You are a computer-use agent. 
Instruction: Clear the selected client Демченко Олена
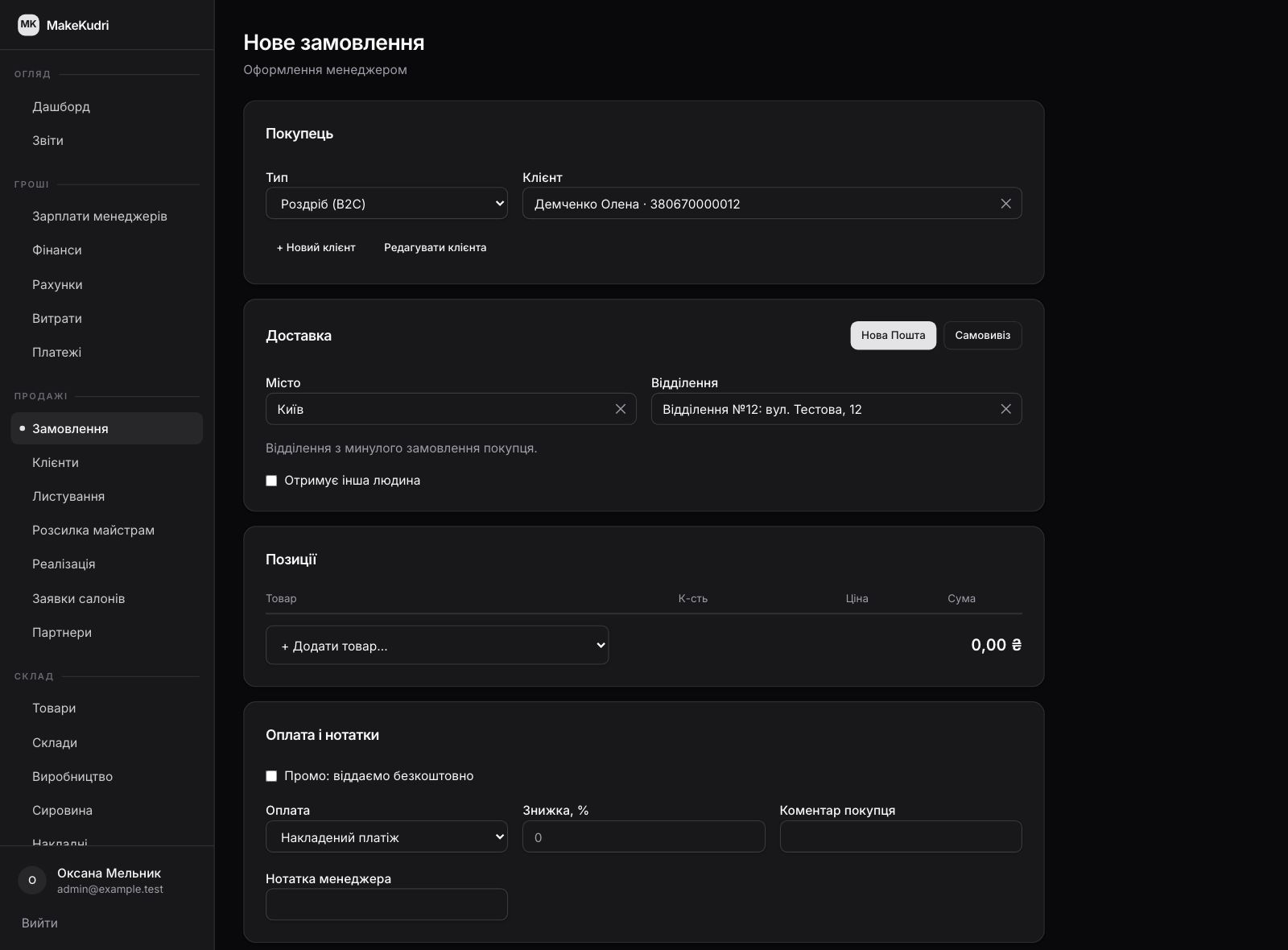coord(1005,204)
